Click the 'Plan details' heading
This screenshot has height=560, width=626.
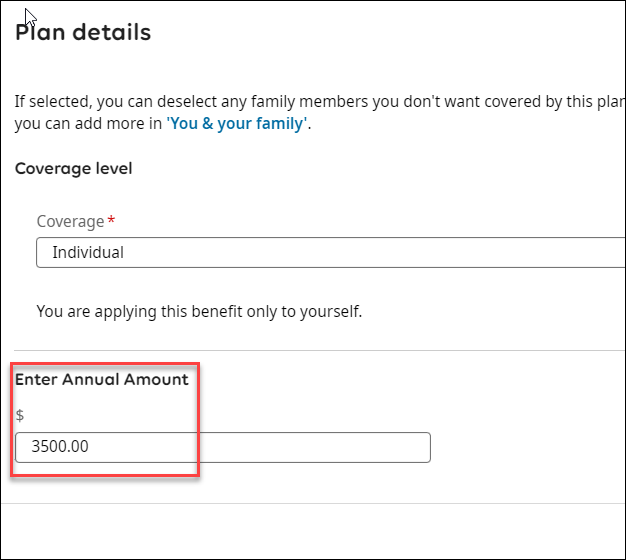pyautogui.click(x=83, y=32)
